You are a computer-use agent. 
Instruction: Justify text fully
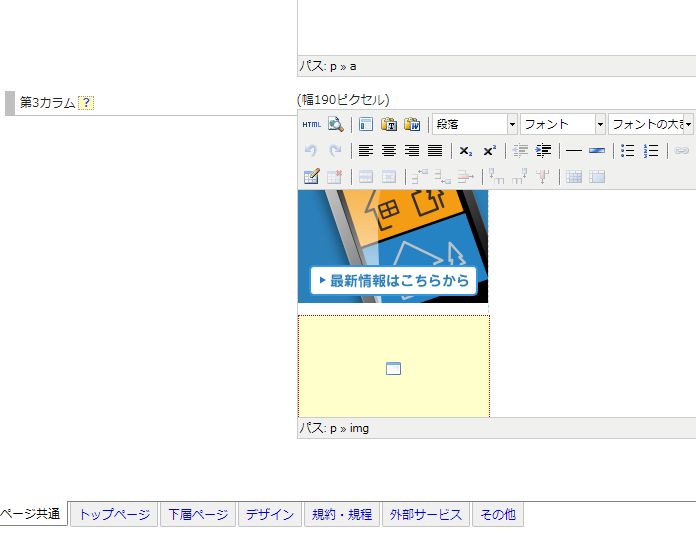pos(435,151)
